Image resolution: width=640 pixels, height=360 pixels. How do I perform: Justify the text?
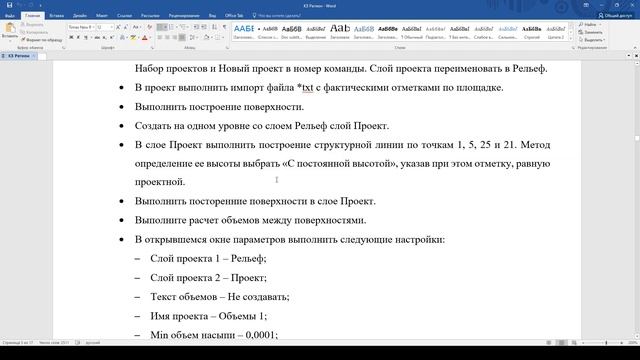coord(182,38)
